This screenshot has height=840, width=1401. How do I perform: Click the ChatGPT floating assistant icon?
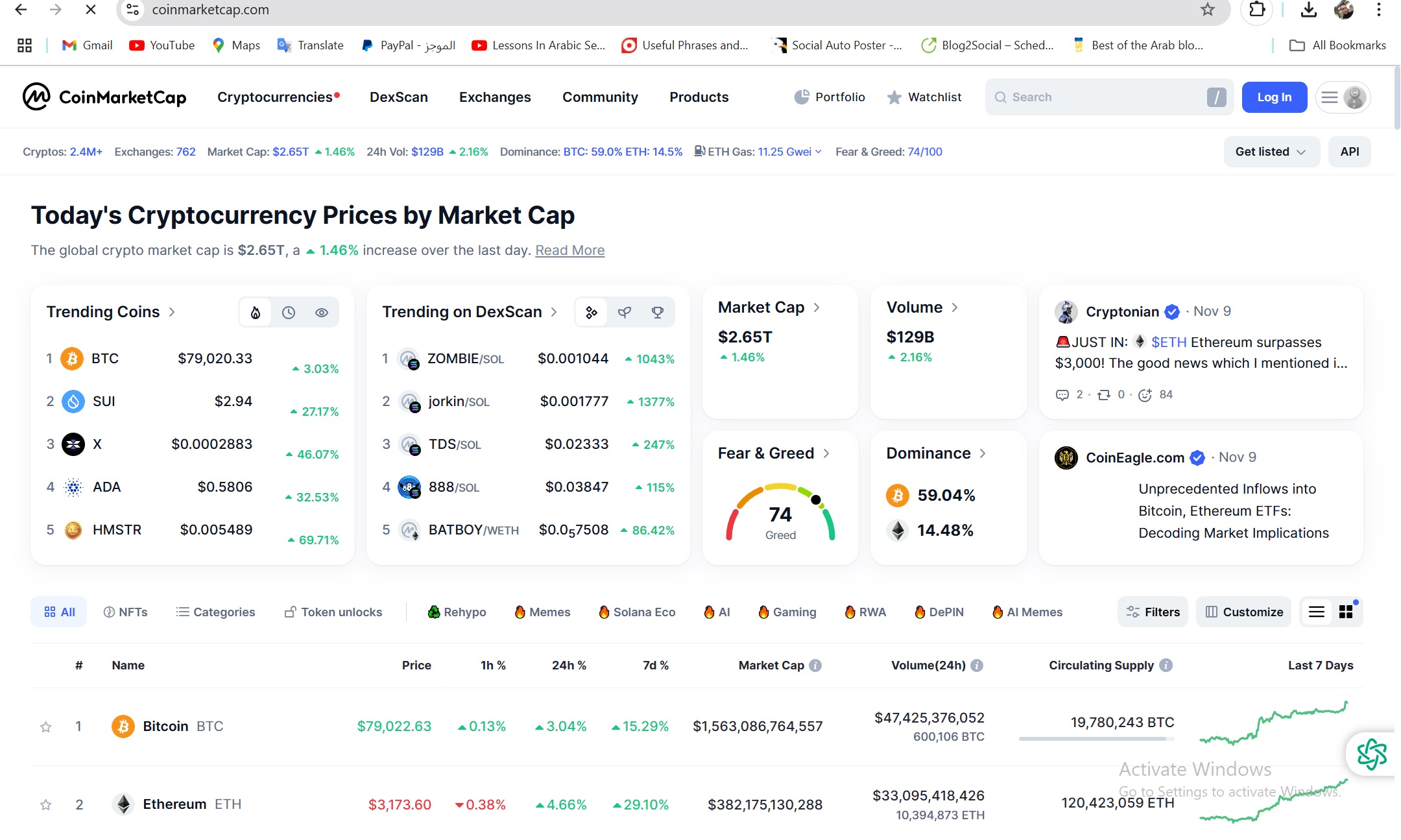point(1371,754)
